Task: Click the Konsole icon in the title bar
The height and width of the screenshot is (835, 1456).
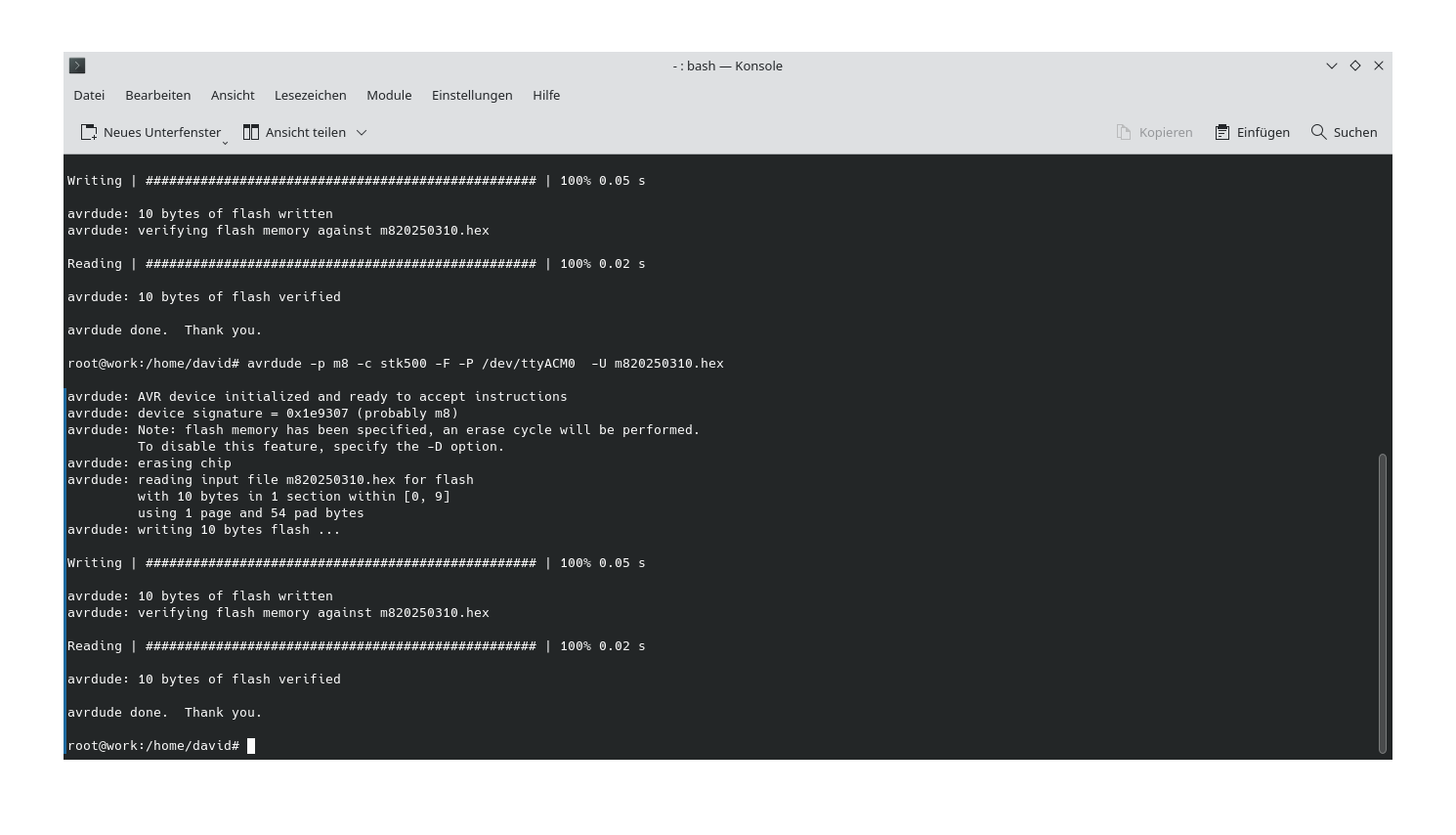Action: pyautogui.click(x=77, y=66)
